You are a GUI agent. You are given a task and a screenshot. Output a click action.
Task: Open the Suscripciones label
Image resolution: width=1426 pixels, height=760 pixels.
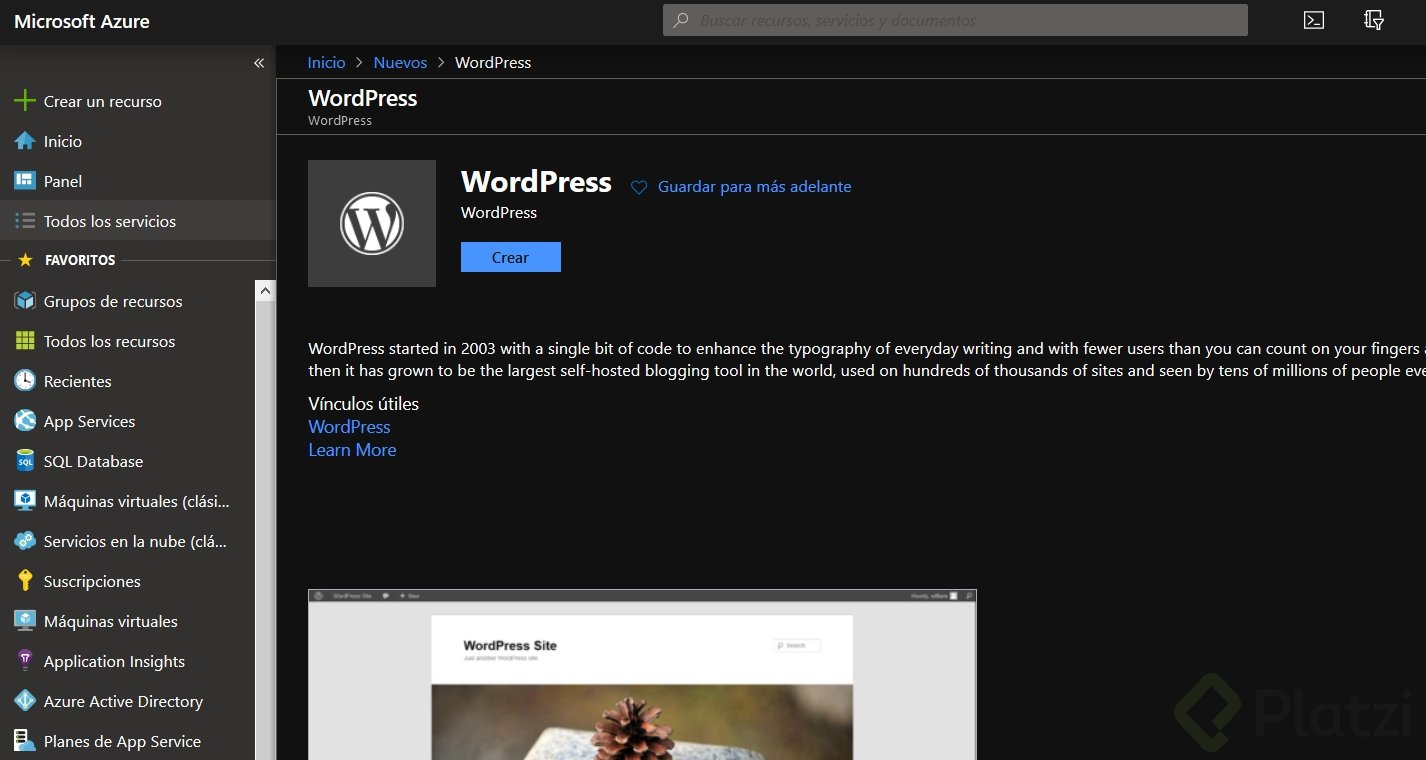[x=92, y=581]
